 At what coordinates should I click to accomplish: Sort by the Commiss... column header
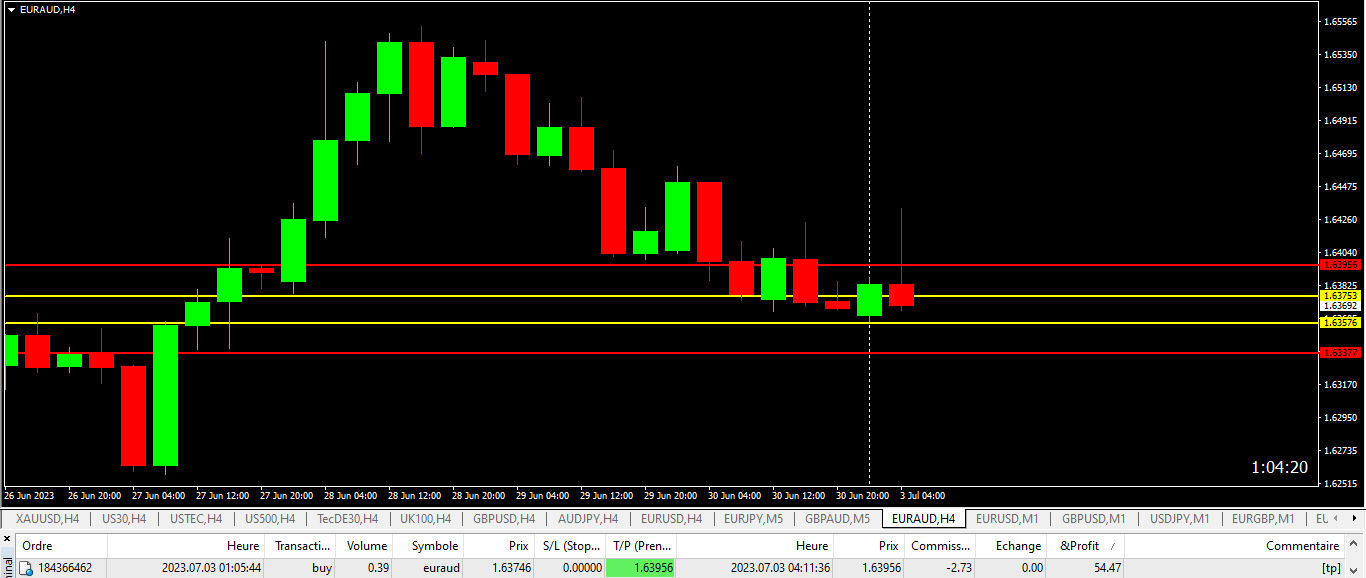(x=940, y=546)
